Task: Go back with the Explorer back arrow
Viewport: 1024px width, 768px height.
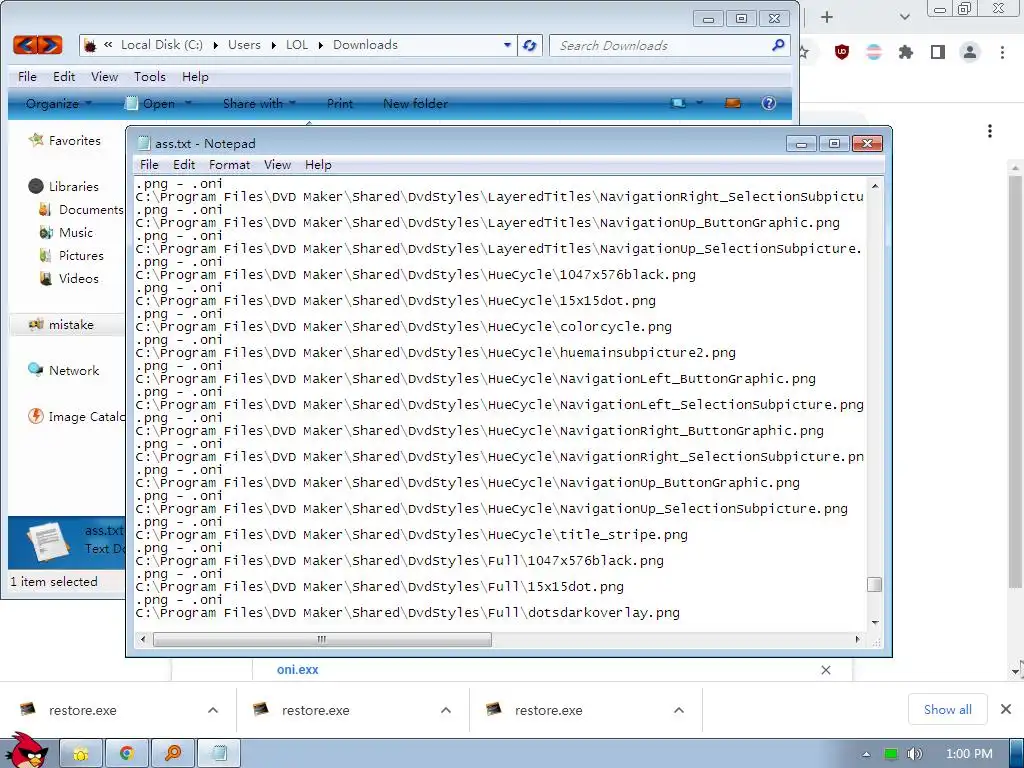Action: (25, 45)
